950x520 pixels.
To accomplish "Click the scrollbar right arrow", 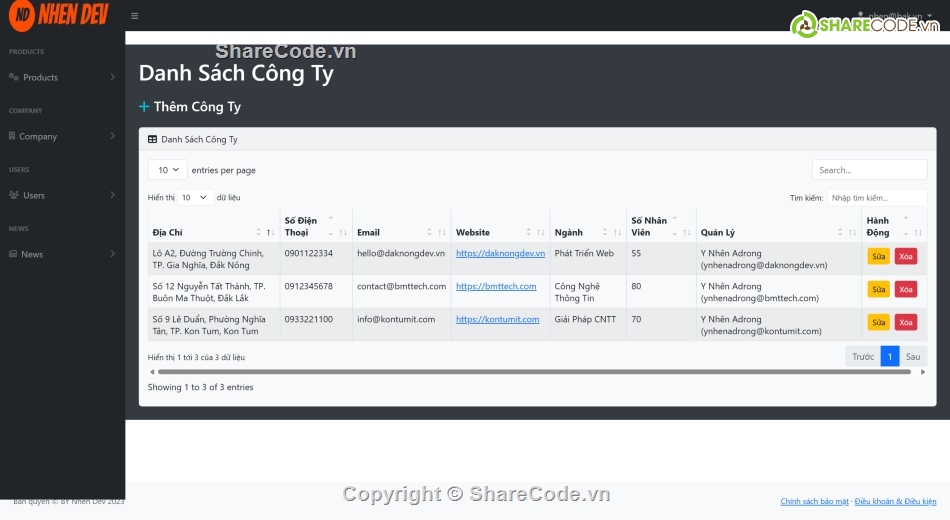I will click(x=923, y=372).
